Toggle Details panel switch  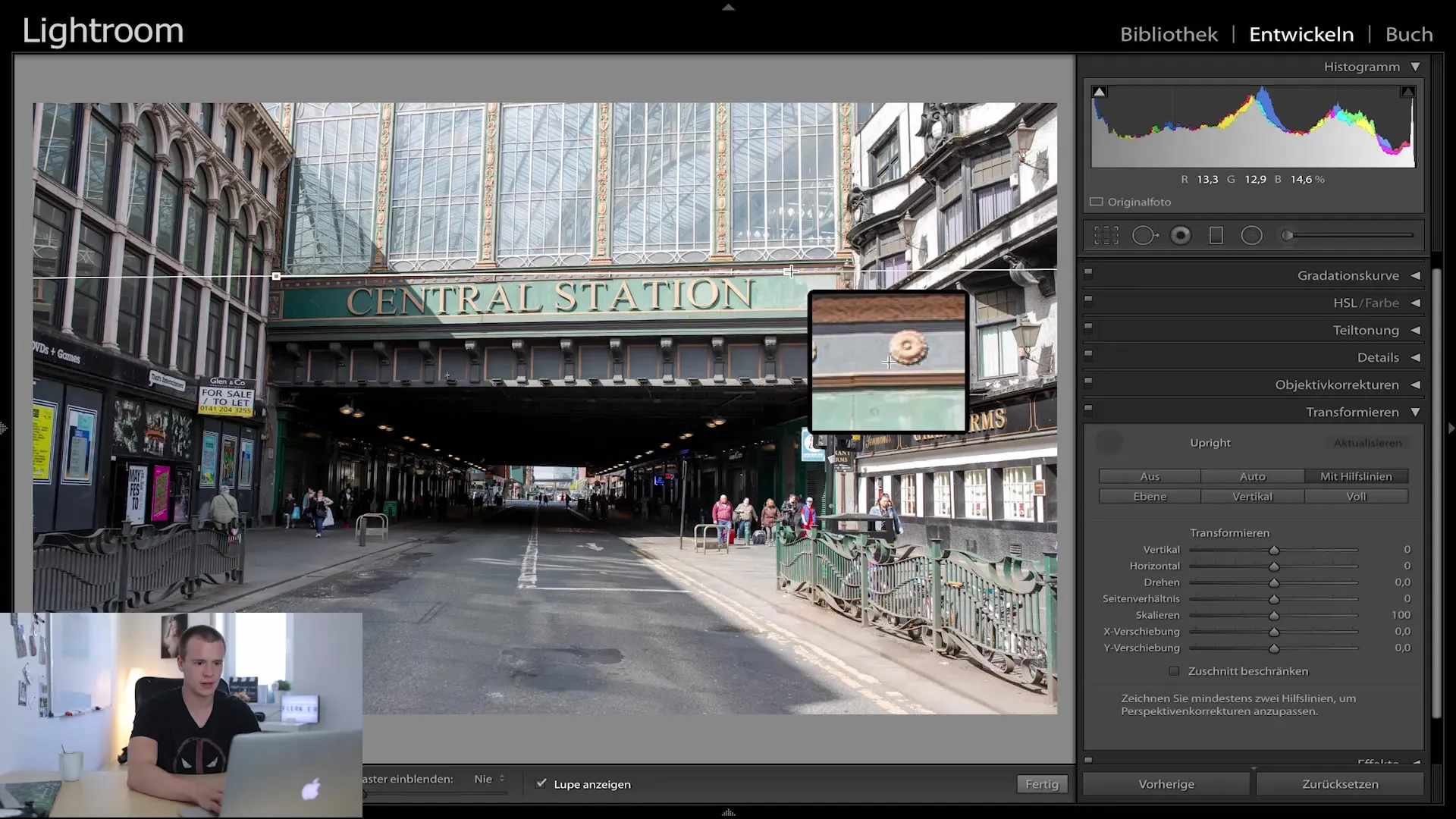tap(1088, 354)
